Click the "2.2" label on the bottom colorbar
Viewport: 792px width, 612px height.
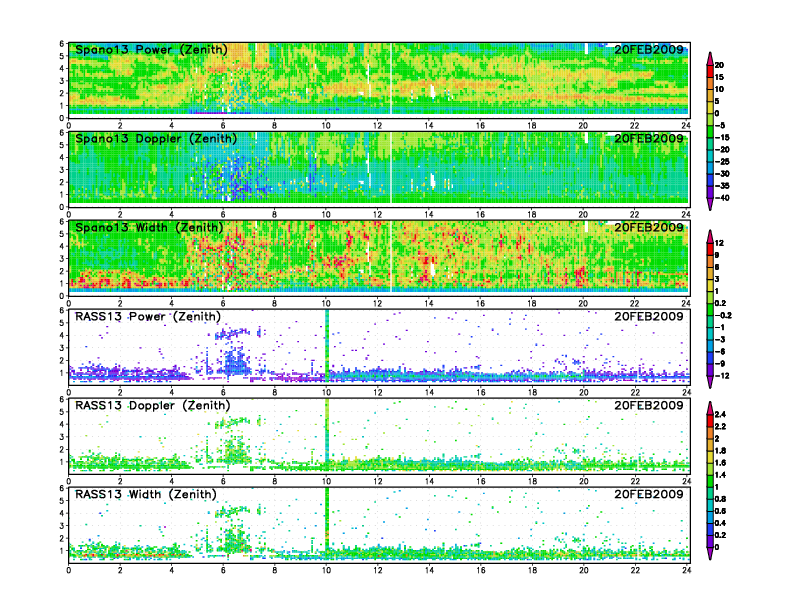pos(721,427)
